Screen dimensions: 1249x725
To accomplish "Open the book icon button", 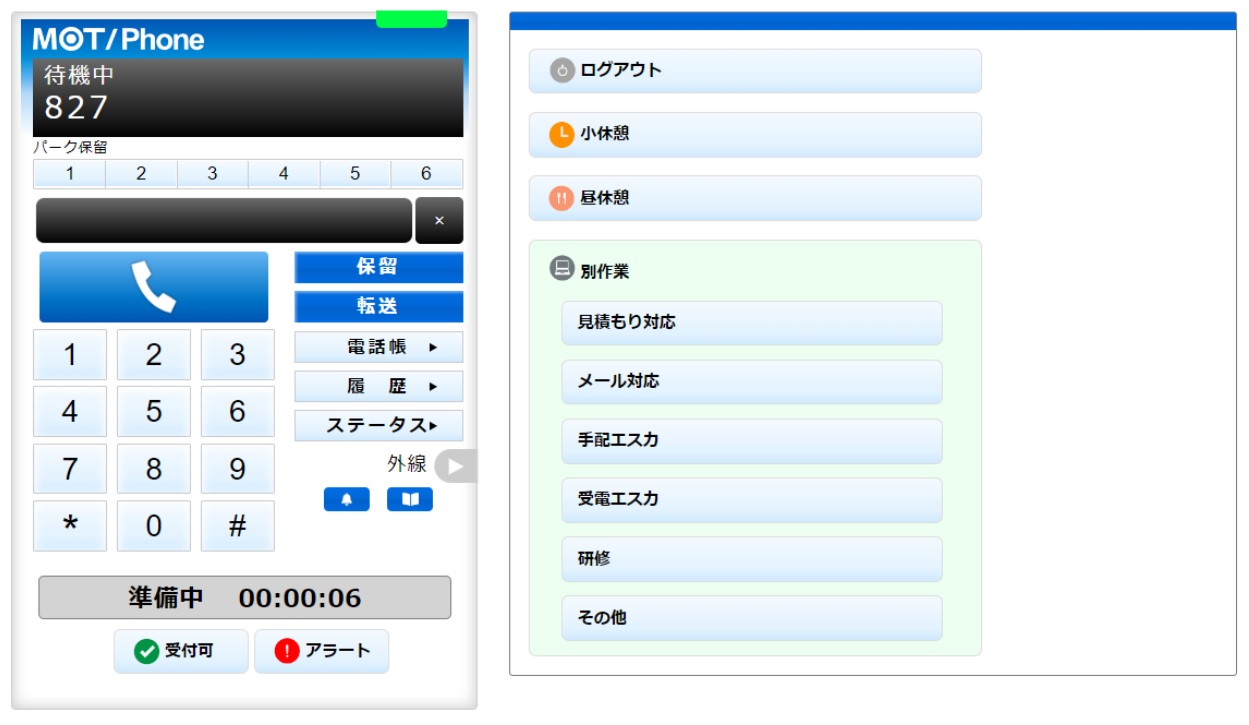I will coord(409,500).
